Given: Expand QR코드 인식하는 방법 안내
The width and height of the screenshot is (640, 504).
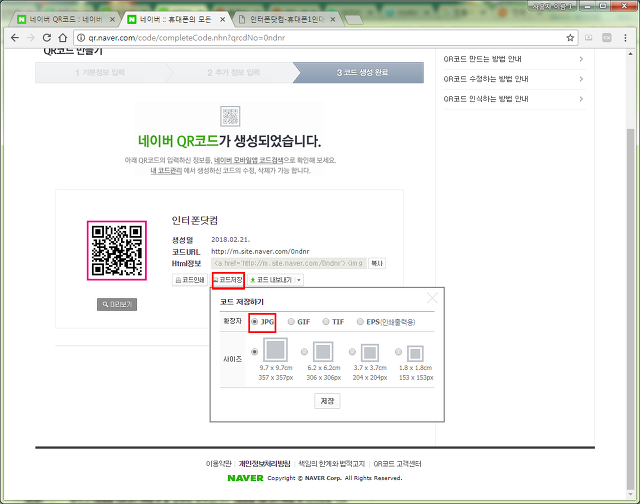Looking at the screenshot, I should click(x=514, y=99).
